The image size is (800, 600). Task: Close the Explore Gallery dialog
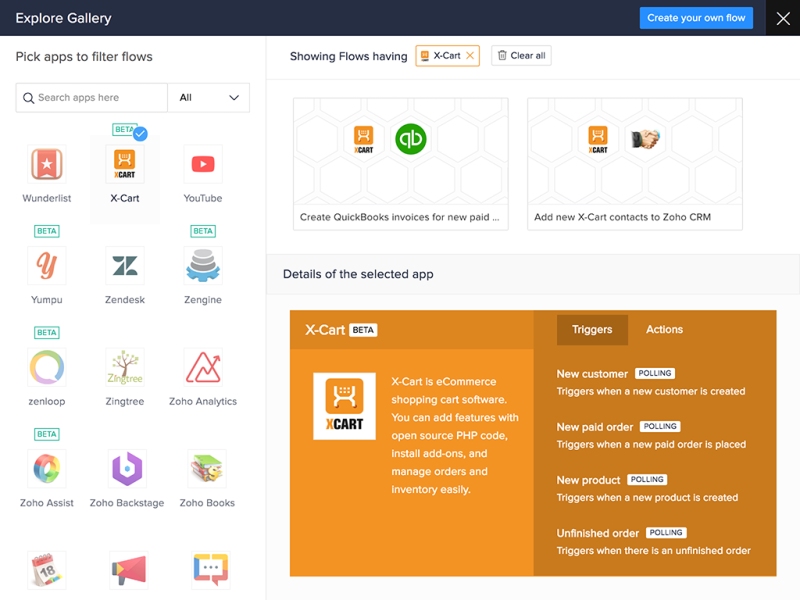[x=783, y=18]
